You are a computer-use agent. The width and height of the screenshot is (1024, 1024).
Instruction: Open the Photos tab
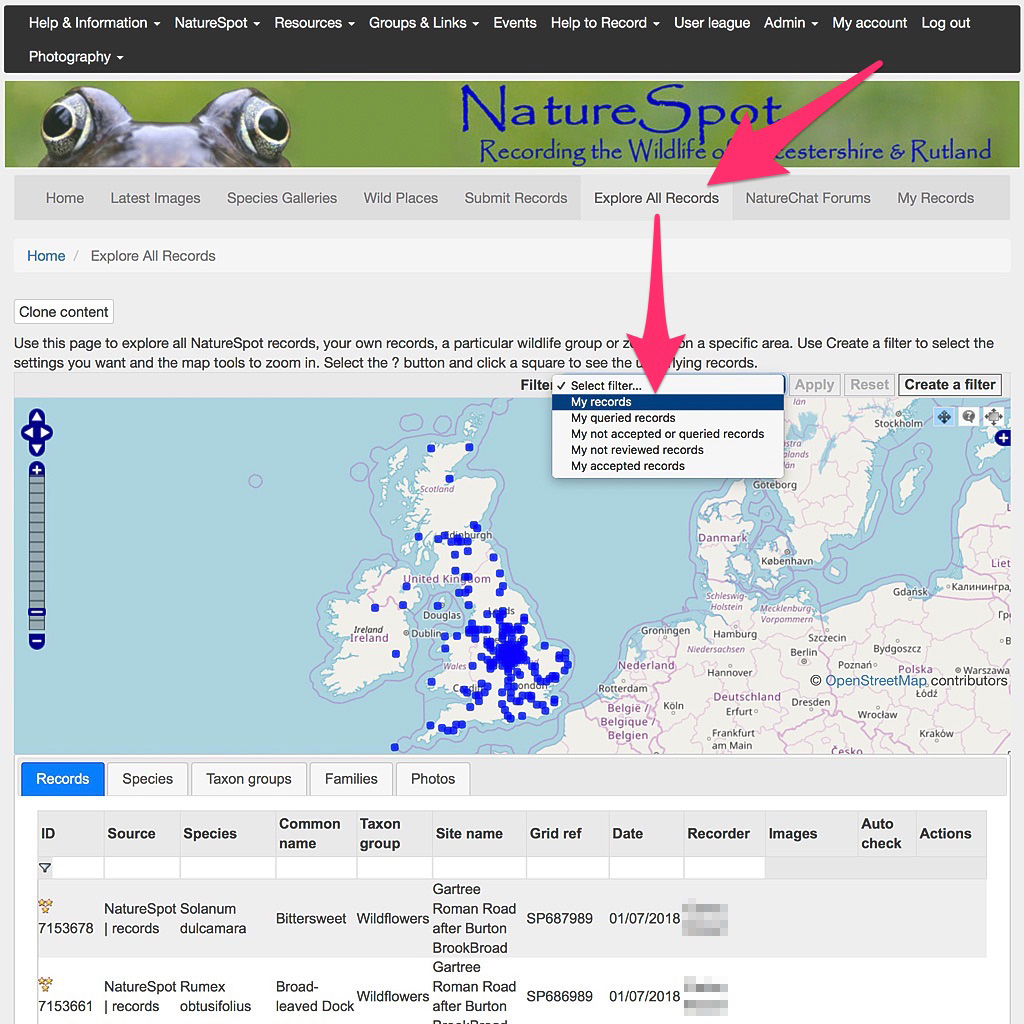point(432,779)
